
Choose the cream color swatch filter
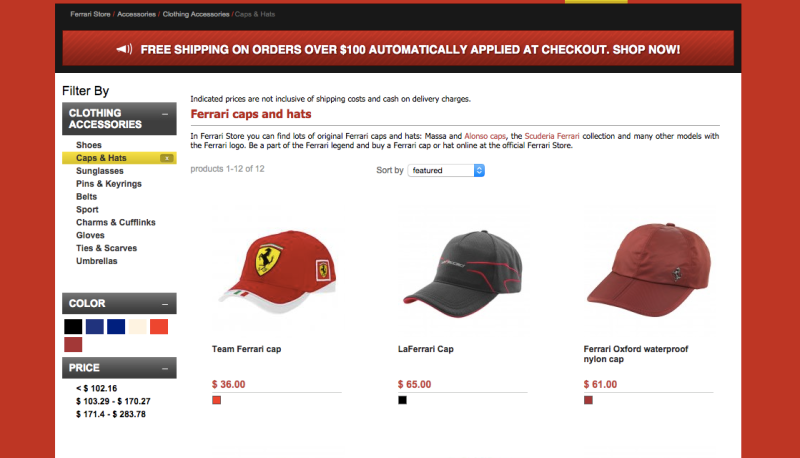click(x=137, y=326)
